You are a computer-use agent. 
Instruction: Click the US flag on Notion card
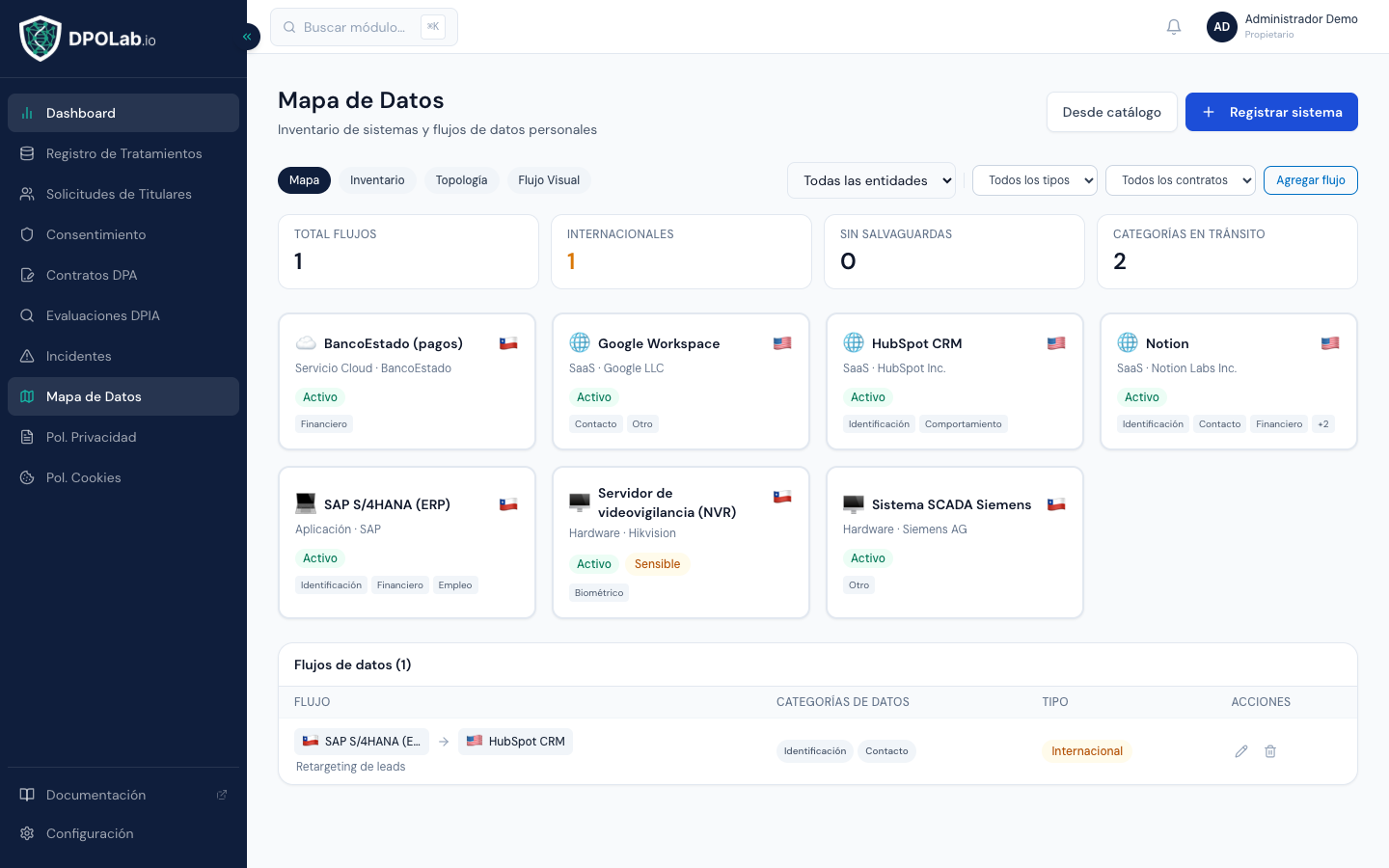click(x=1330, y=343)
